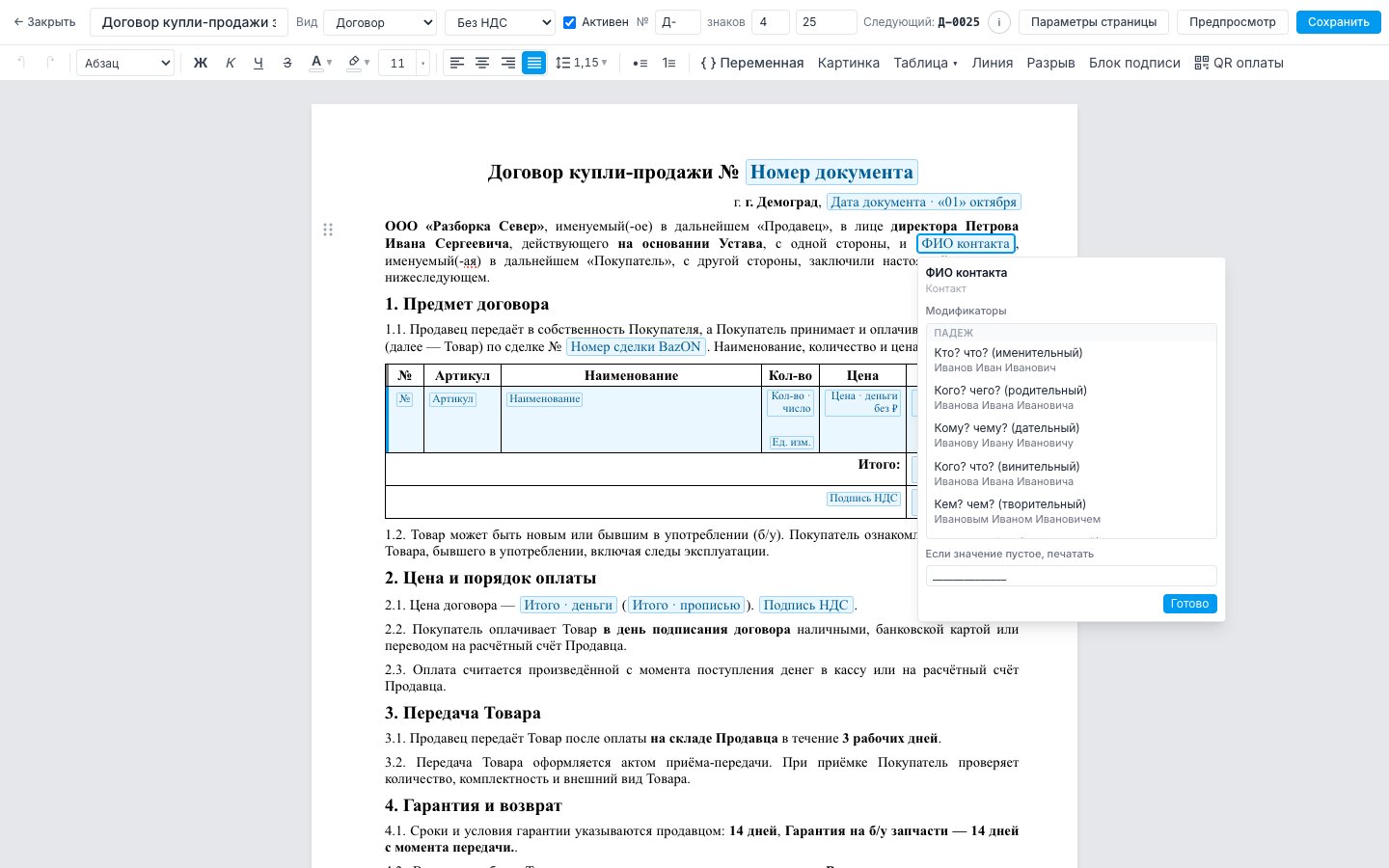Image resolution: width=1389 pixels, height=868 pixels.
Task: Select the дательный case option
Action: (1071, 435)
